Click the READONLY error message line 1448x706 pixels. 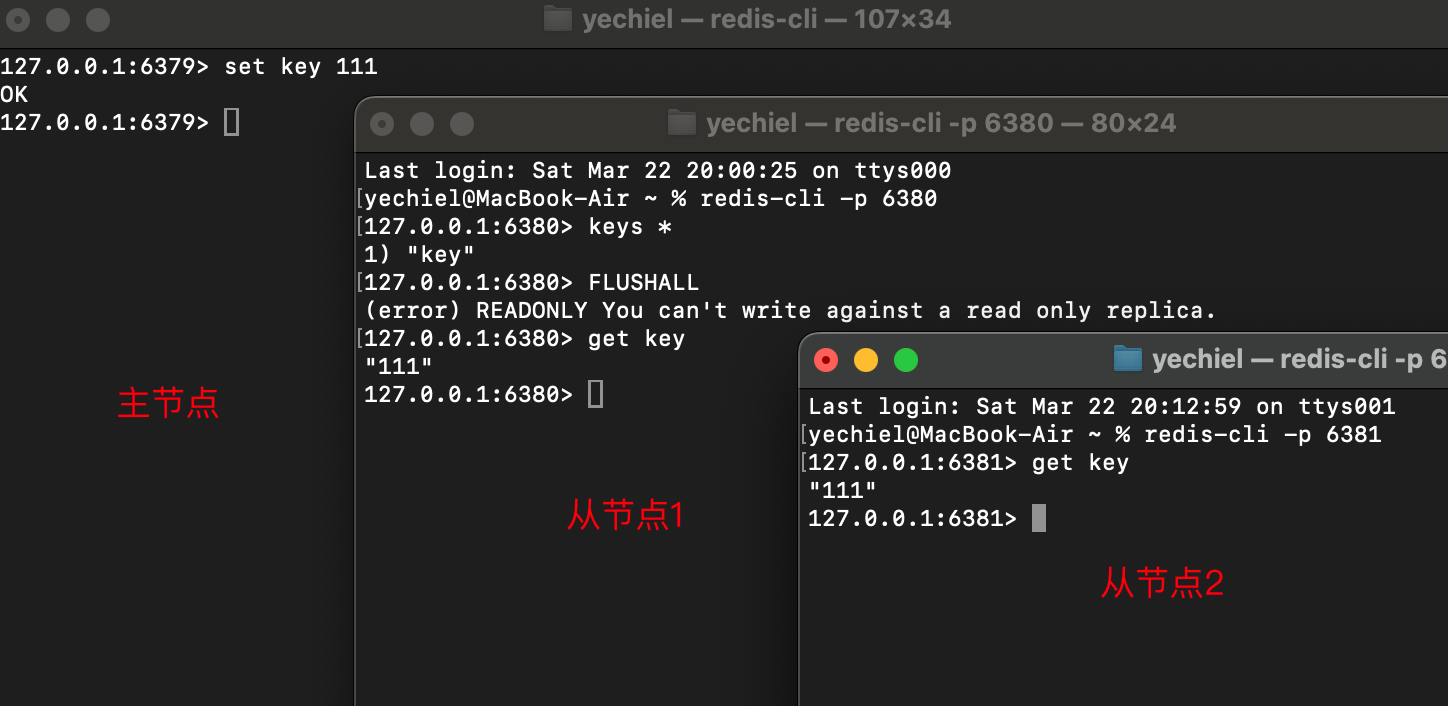(790, 311)
